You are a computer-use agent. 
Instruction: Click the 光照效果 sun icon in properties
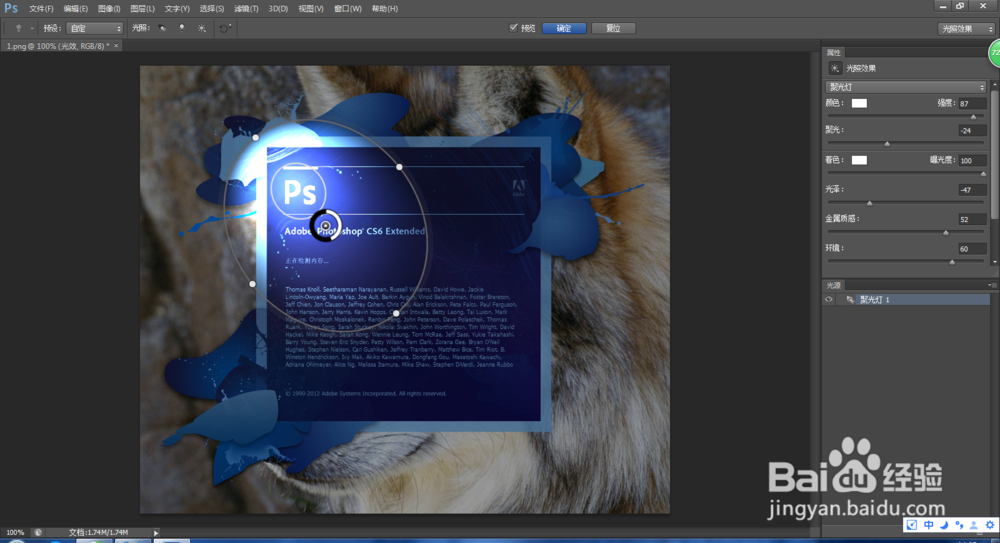835,68
